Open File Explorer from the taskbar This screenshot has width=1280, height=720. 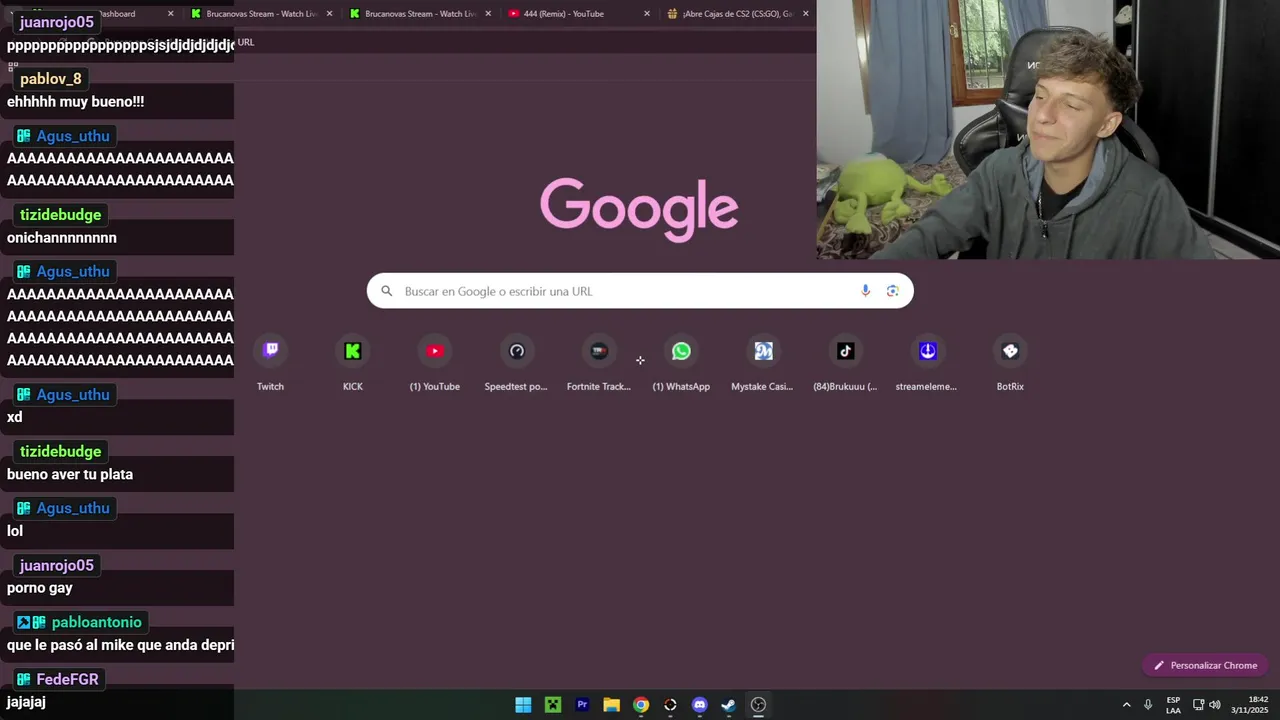click(x=611, y=705)
